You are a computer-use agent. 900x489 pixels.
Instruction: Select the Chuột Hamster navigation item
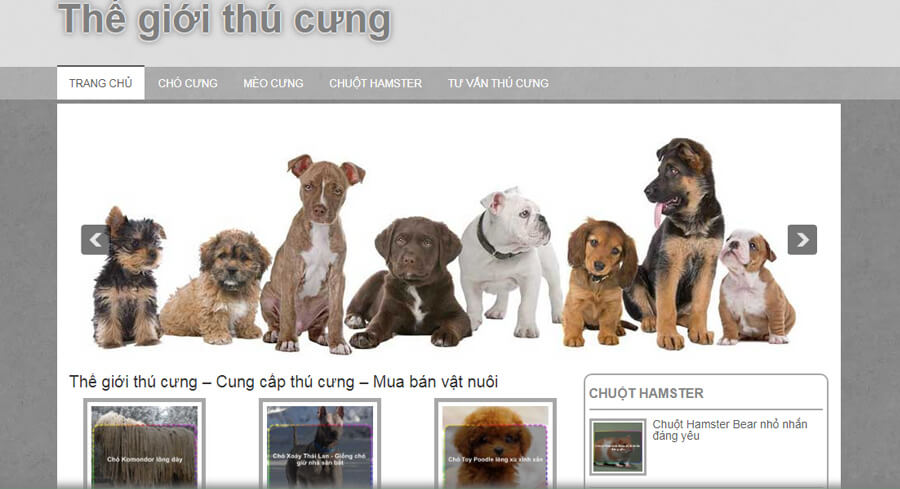point(375,83)
